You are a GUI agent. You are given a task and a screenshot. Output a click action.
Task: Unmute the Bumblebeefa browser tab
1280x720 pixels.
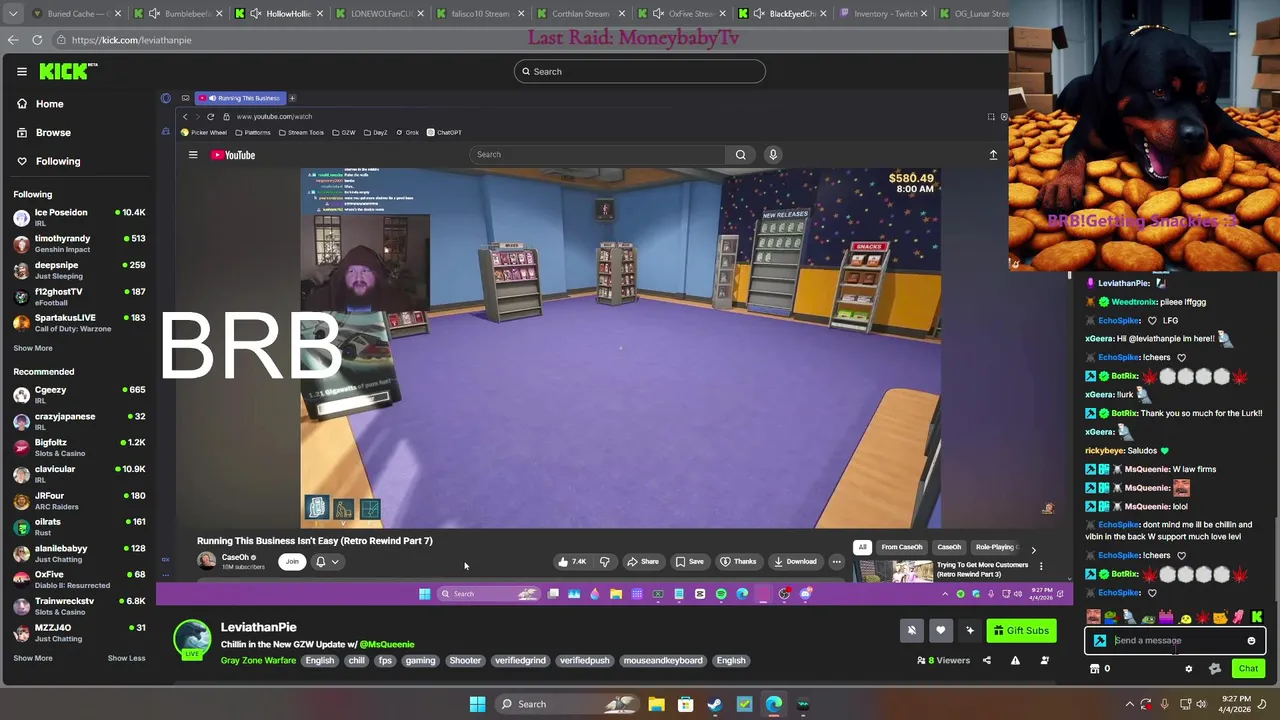click(x=152, y=14)
